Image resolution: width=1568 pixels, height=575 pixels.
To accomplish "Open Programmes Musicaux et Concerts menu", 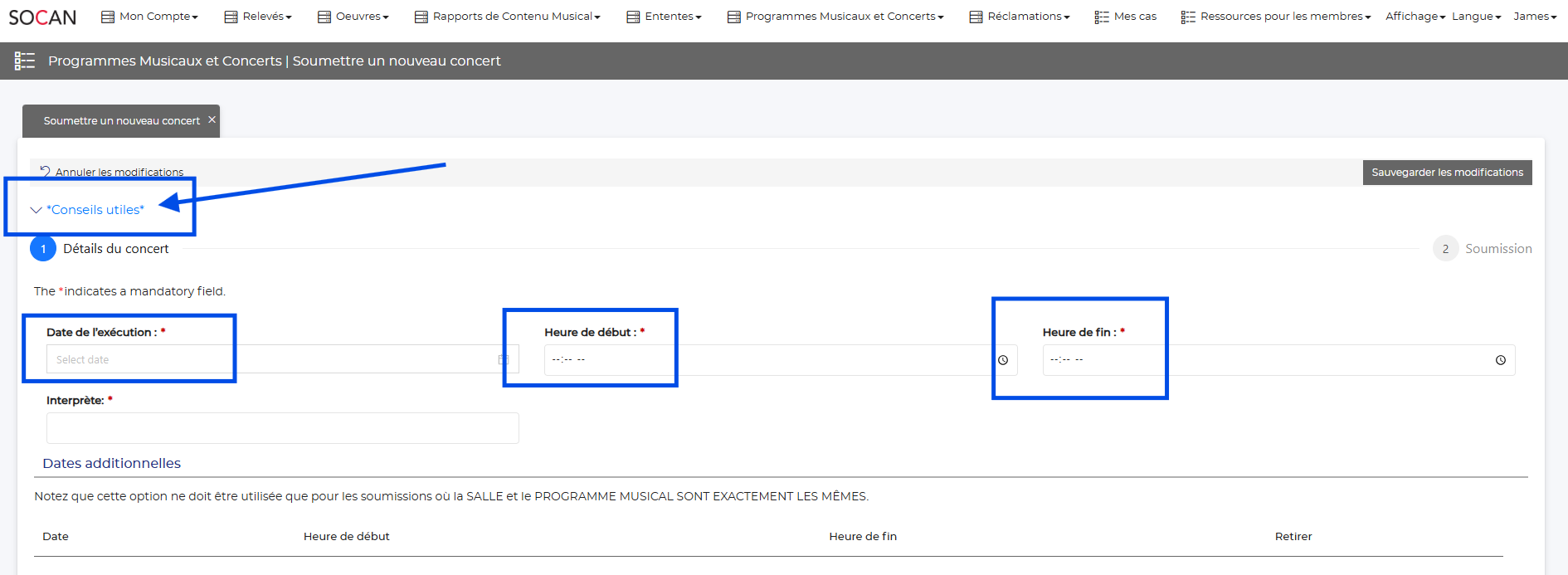I will [x=835, y=17].
